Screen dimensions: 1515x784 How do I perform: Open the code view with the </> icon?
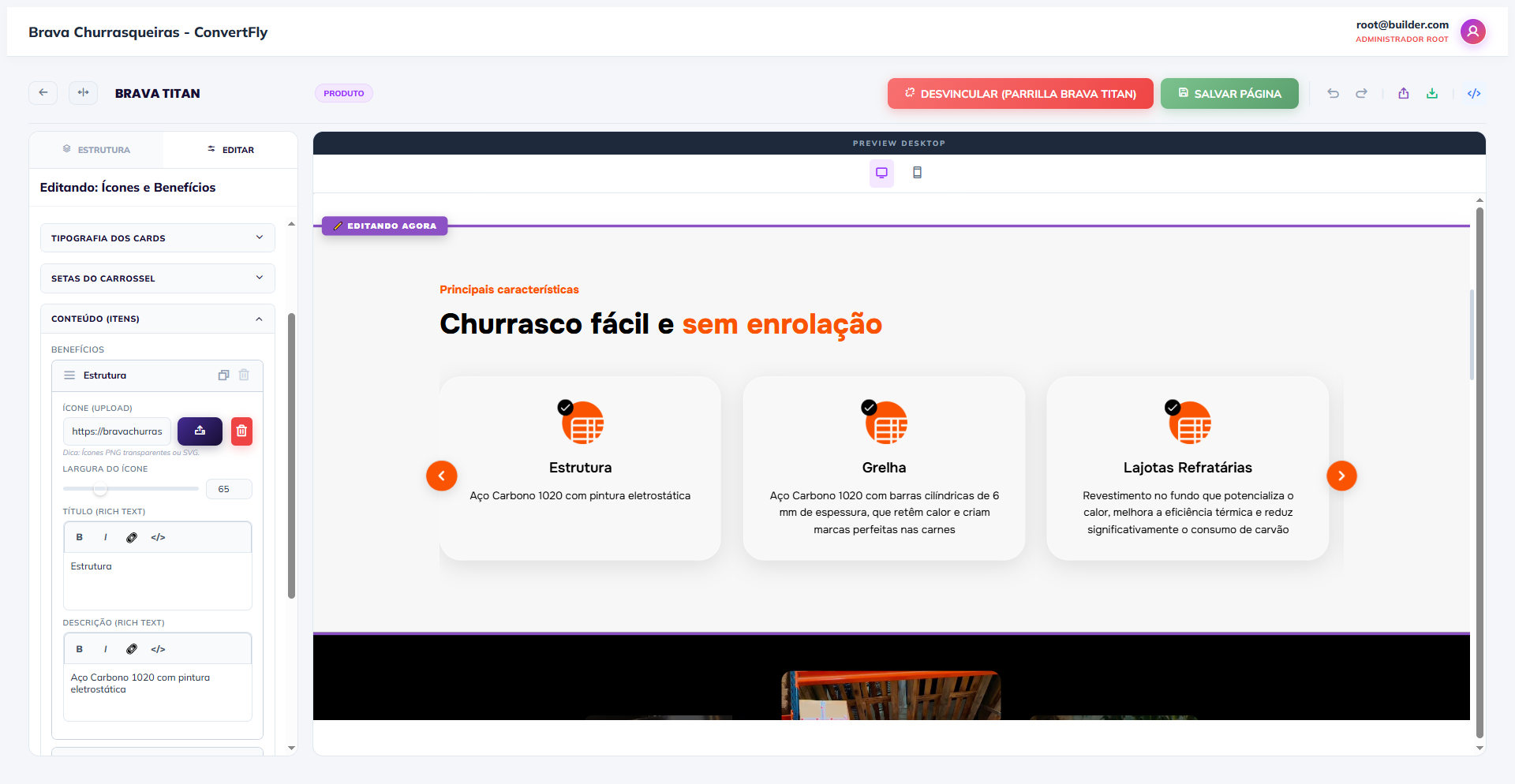pyautogui.click(x=1475, y=93)
